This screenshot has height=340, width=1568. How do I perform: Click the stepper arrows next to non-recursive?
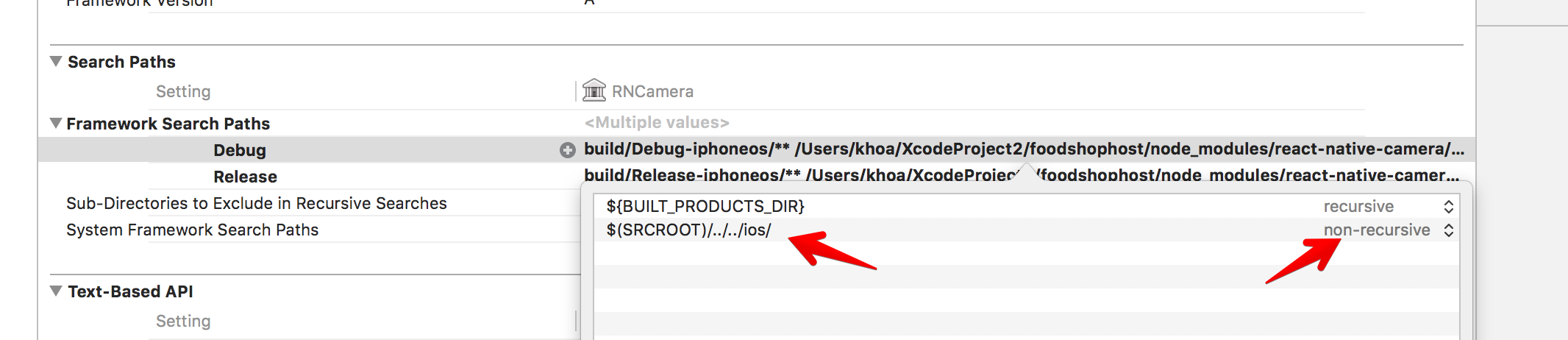tap(1448, 230)
